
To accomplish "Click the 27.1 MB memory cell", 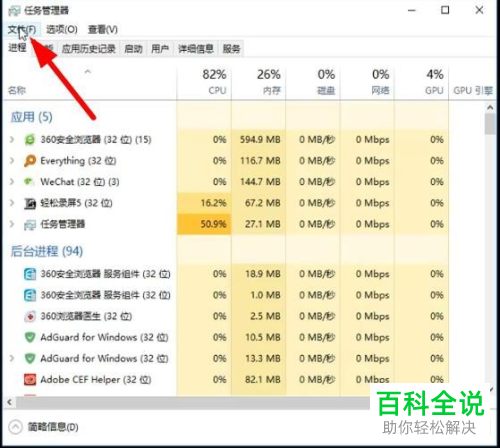I will tap(259, 224).
